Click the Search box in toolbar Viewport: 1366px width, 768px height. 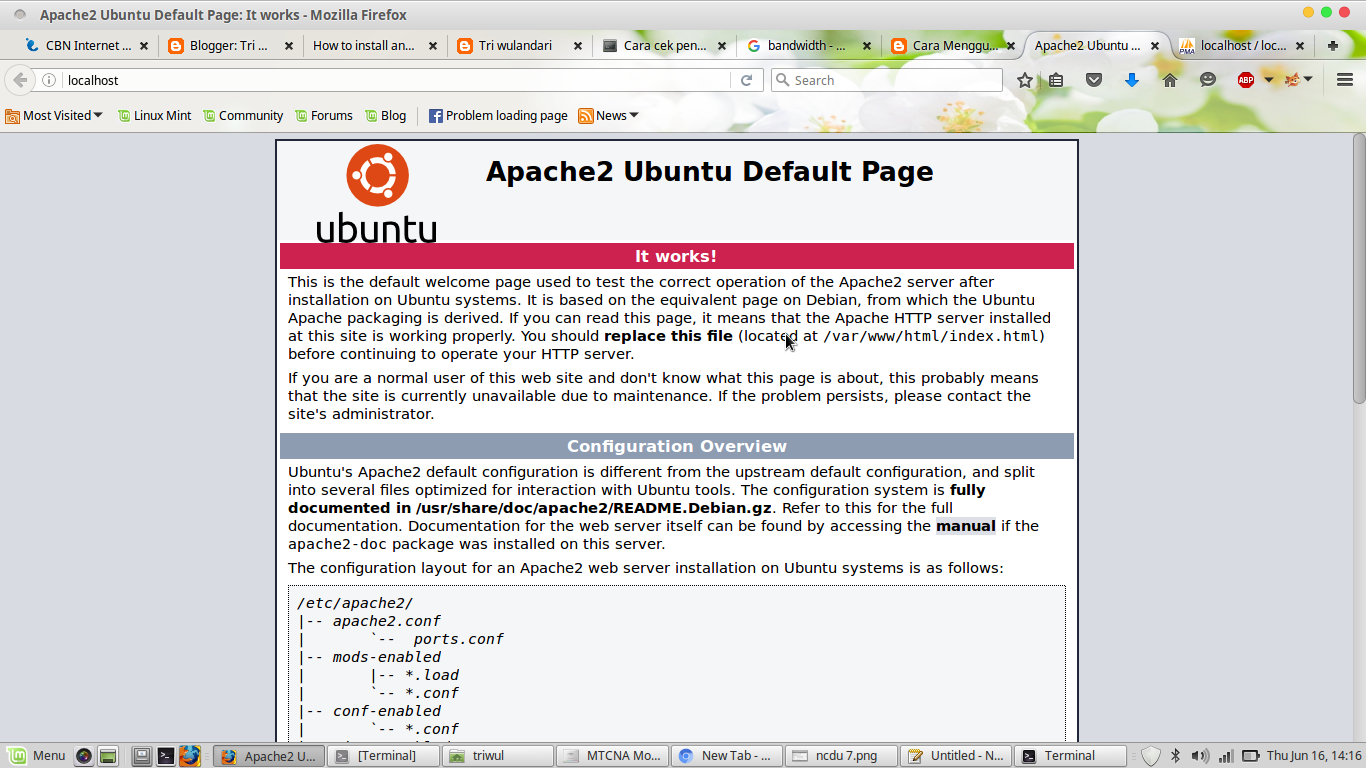click(886, 80)
